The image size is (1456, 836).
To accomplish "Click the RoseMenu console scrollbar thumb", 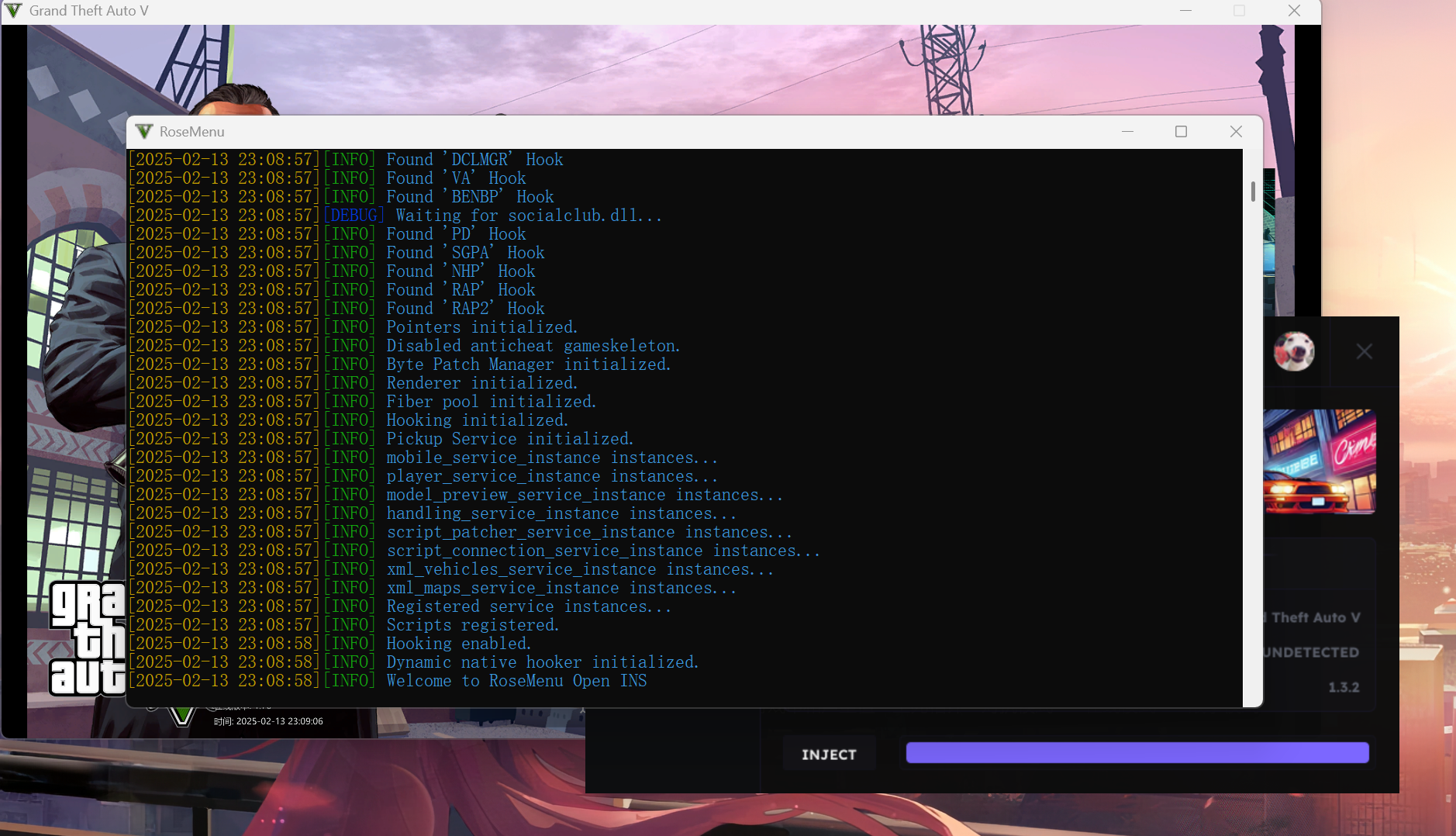I will [1253, 191].
